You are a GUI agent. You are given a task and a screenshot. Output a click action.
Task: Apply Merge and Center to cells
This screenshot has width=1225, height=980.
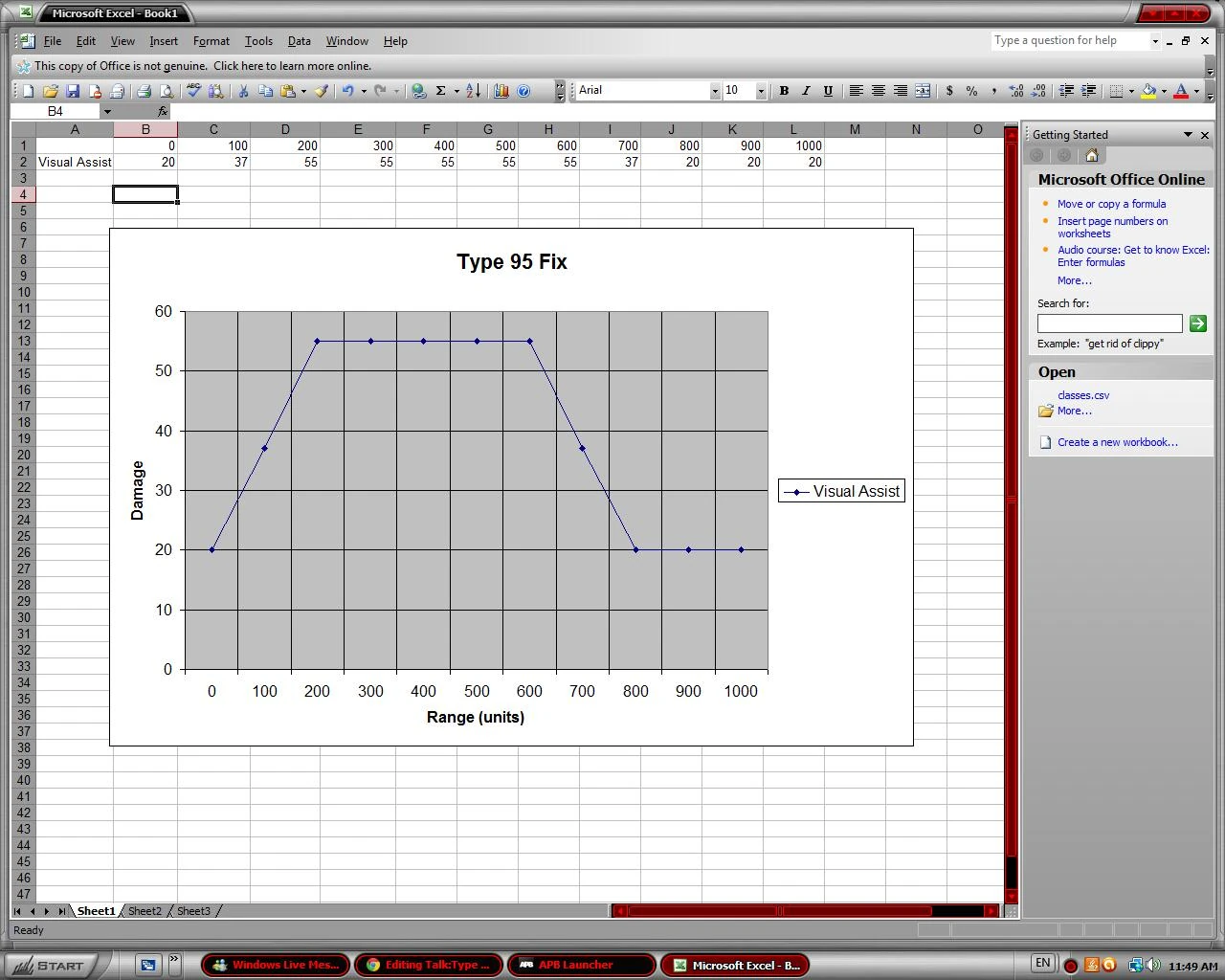point(923,91)
